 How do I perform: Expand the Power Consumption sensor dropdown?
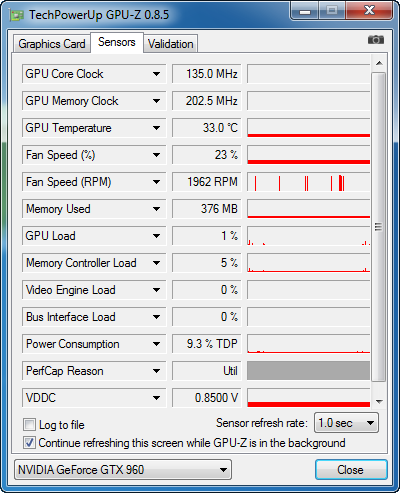coord(156,344)
